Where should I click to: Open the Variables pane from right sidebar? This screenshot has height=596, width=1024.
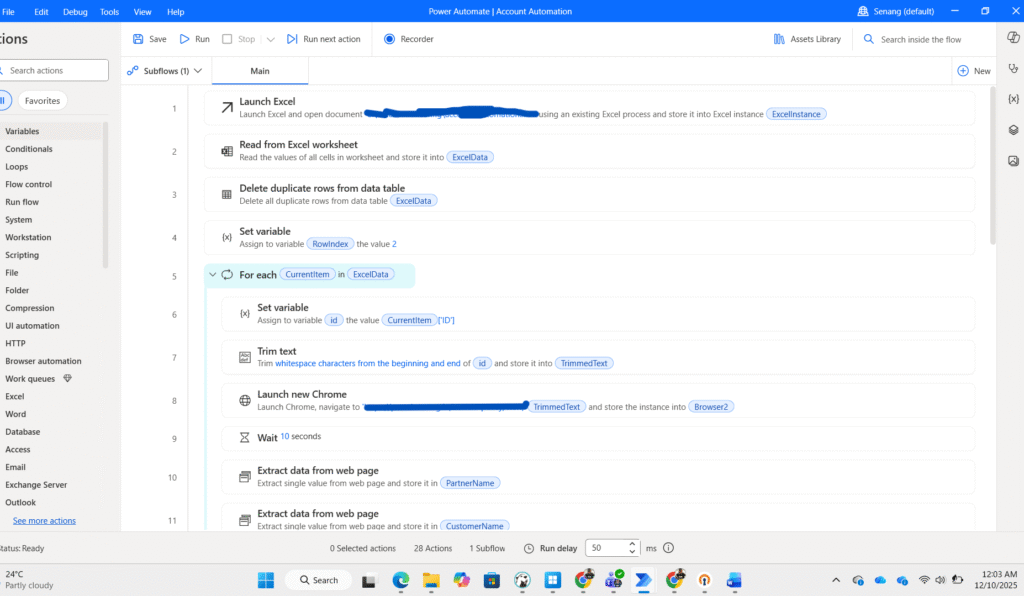(x=1013, y=99)
